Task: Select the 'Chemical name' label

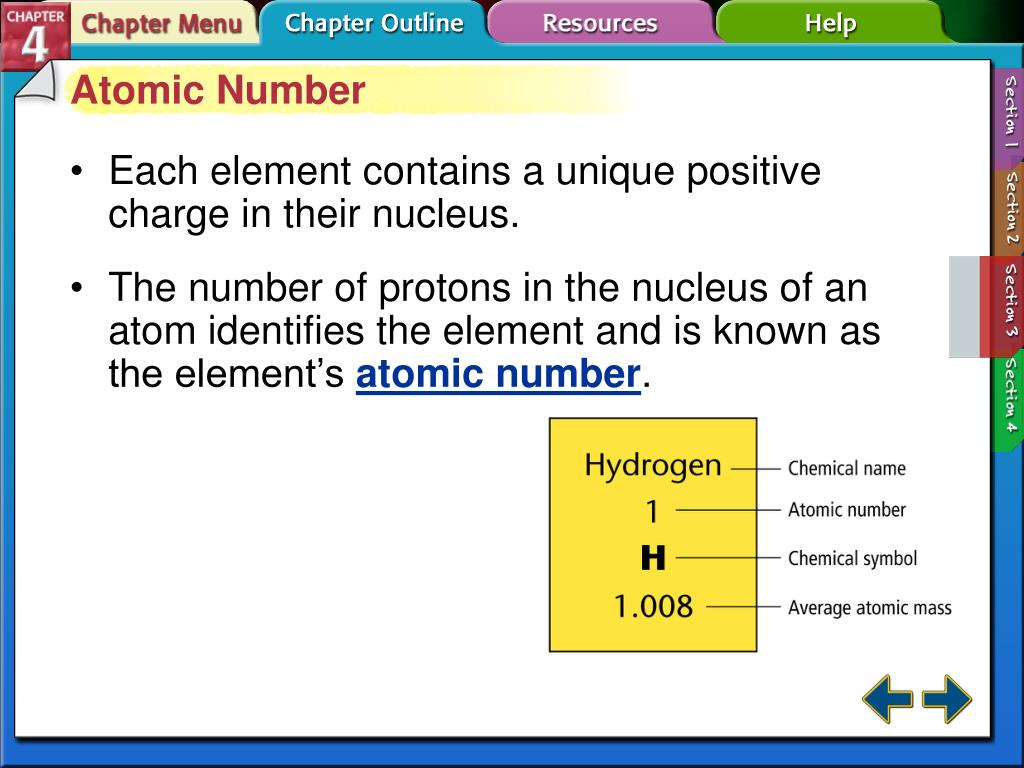Action: [x=846, y=468]
